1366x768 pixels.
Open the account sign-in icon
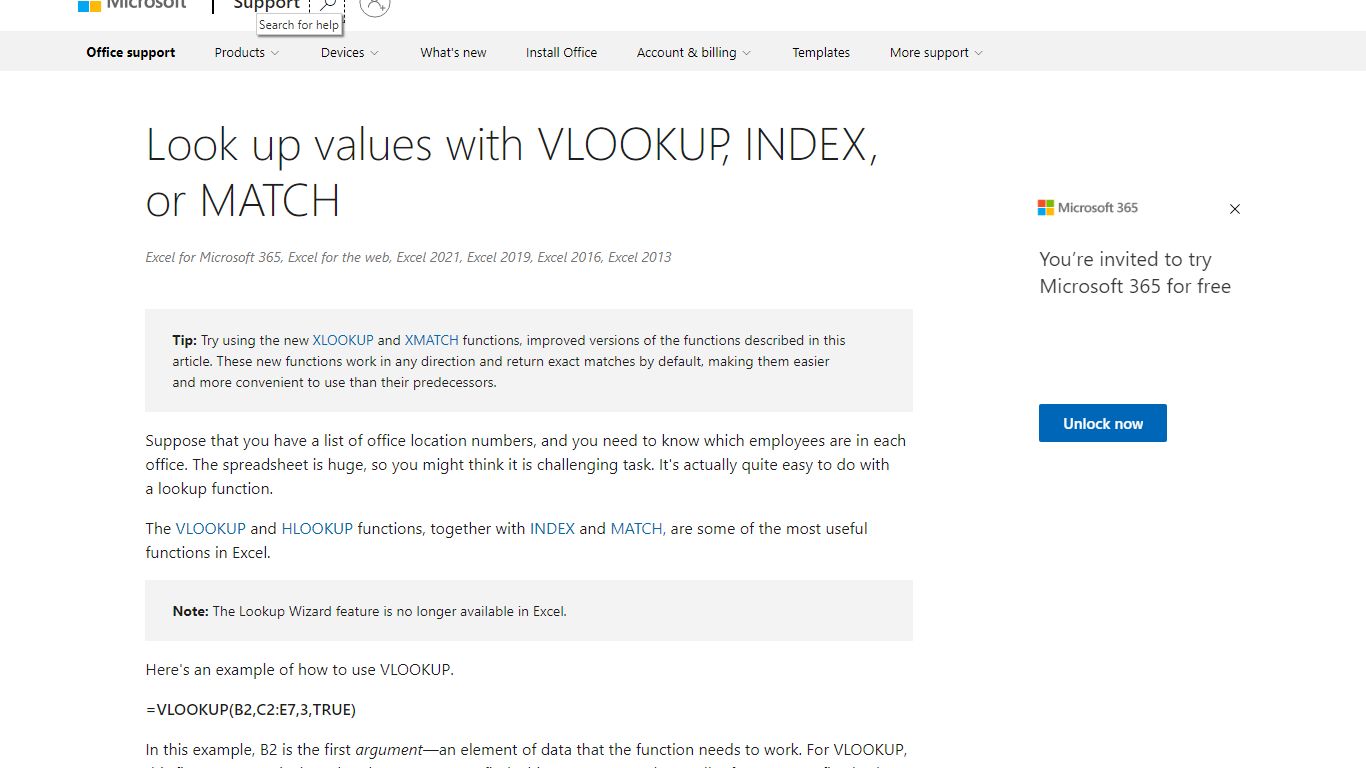click(x=375, y=5)
